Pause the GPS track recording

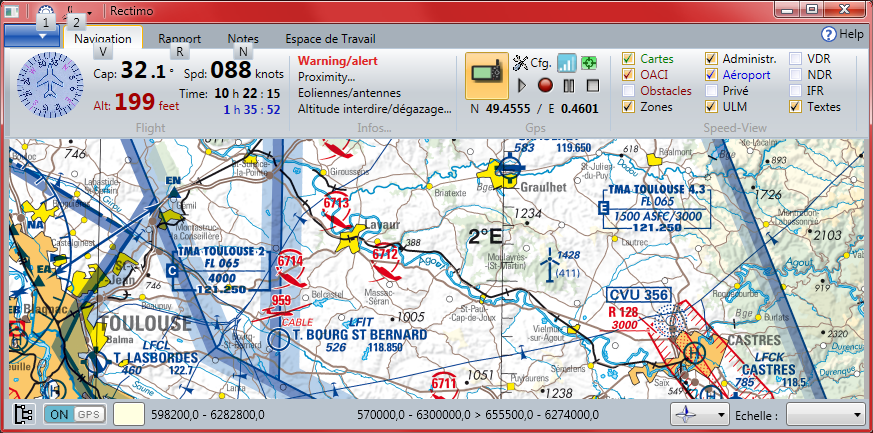pyautogui.click(x=568, y=86)
